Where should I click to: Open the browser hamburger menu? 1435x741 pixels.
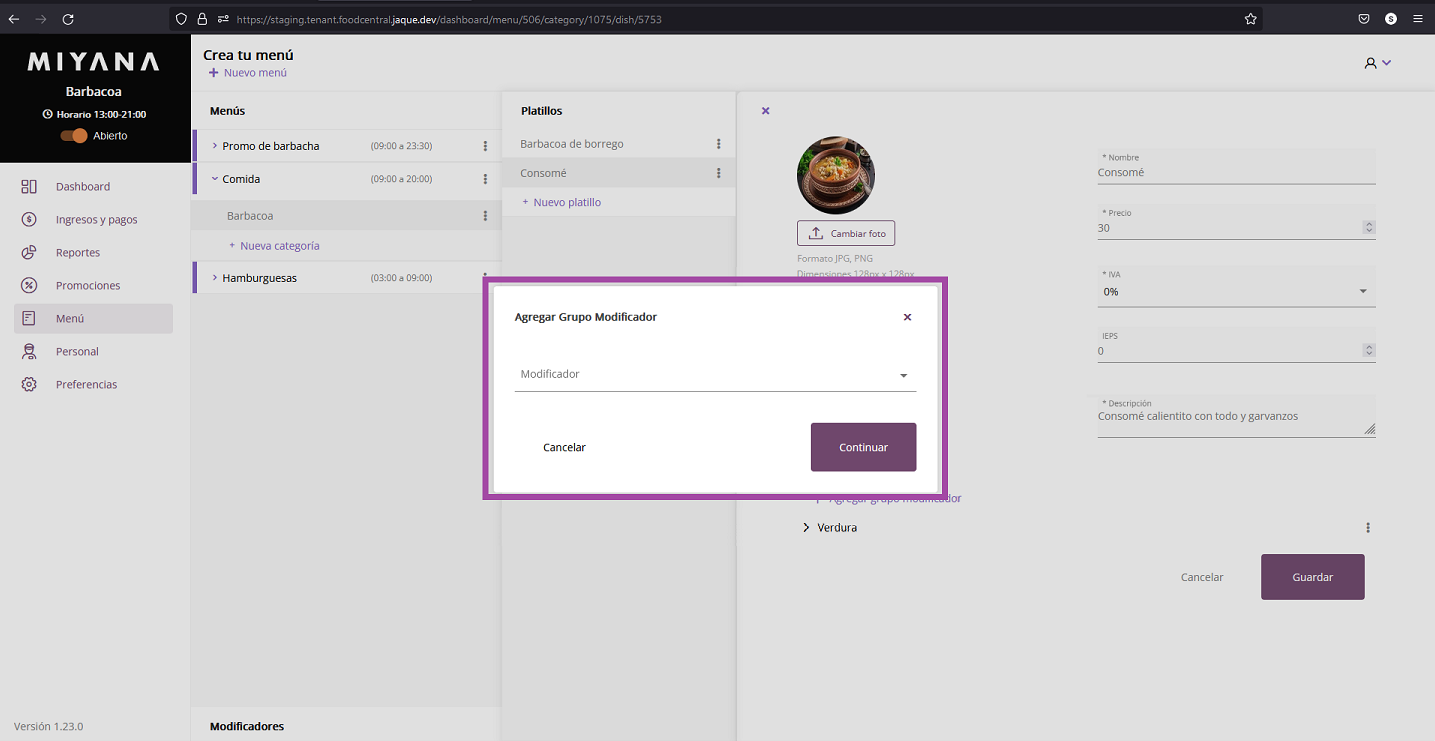(x=1418, y=19)
